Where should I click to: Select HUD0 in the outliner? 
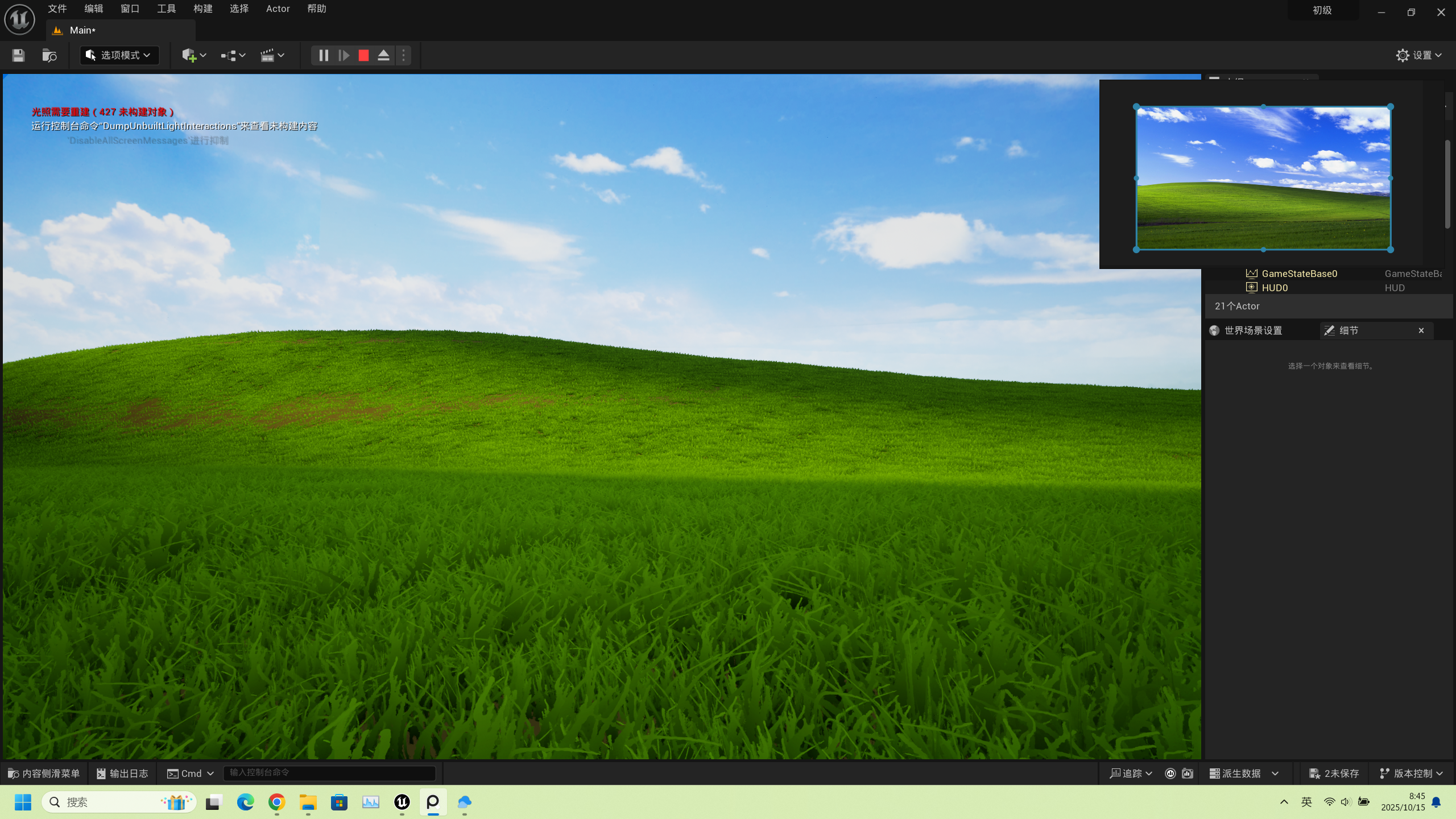click(x=1275, y=288)
